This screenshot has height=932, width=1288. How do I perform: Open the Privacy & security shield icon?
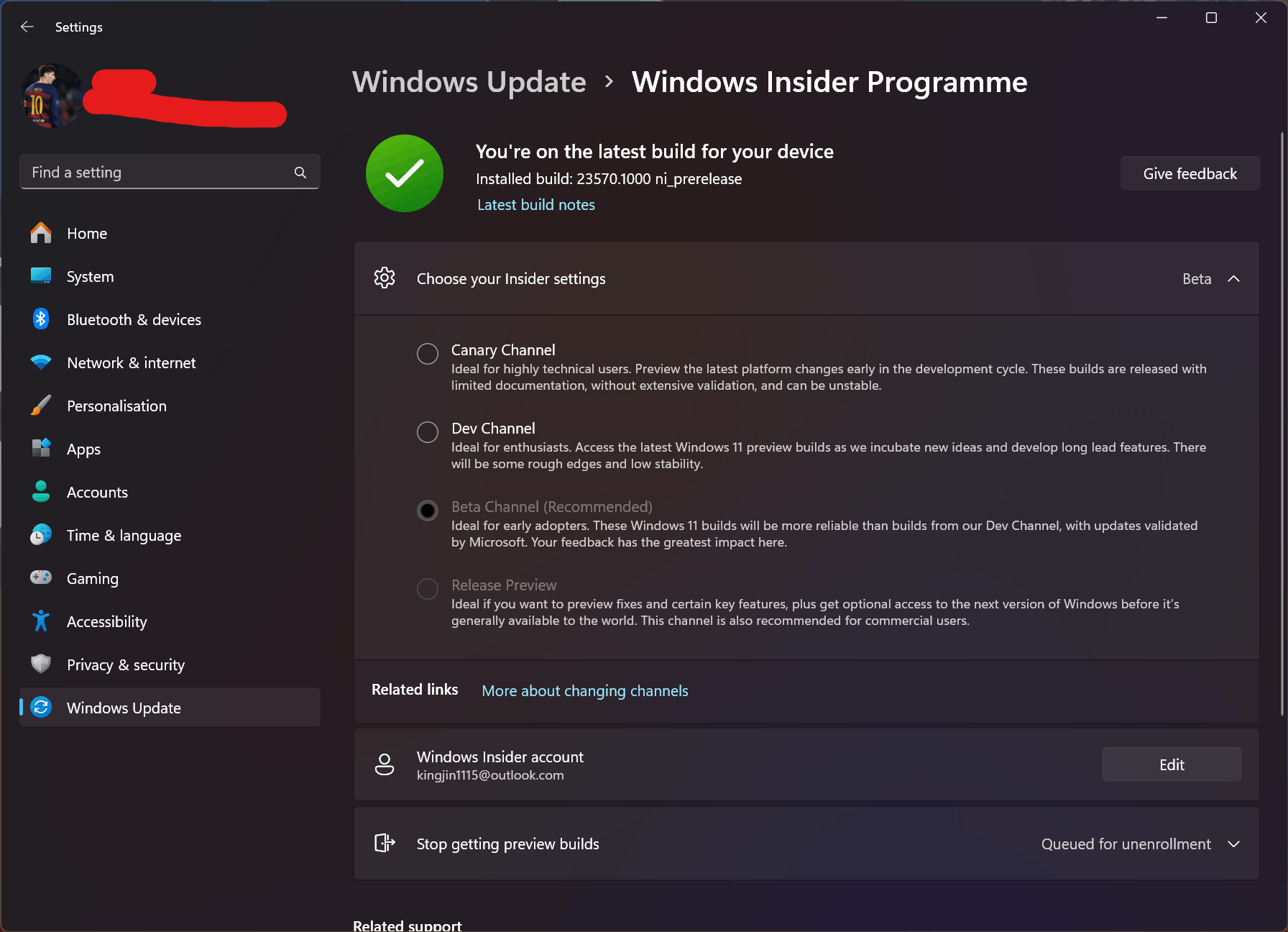click(x=41, y=664)
